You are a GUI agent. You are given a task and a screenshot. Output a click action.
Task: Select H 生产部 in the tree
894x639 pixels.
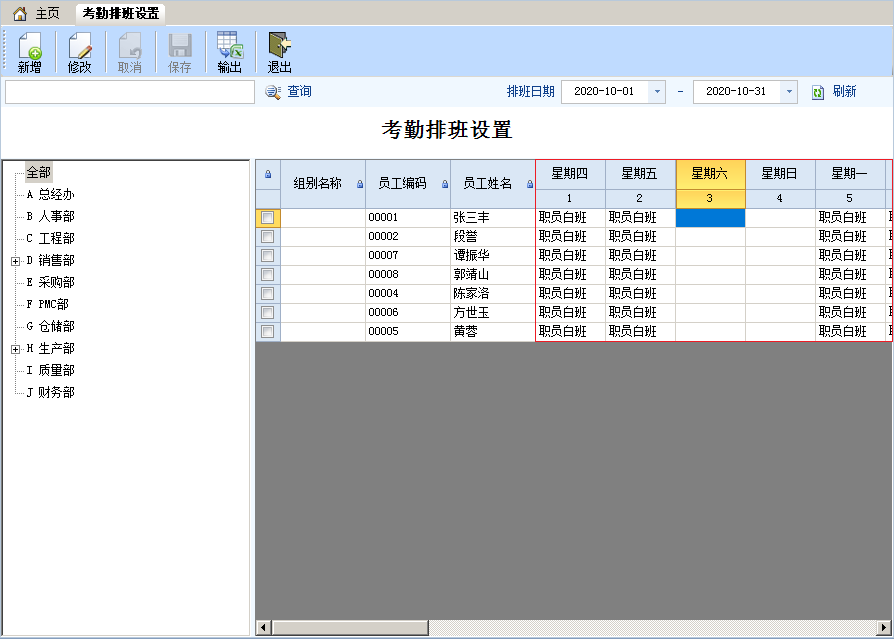pyautogui.click(x=50, y=348)
